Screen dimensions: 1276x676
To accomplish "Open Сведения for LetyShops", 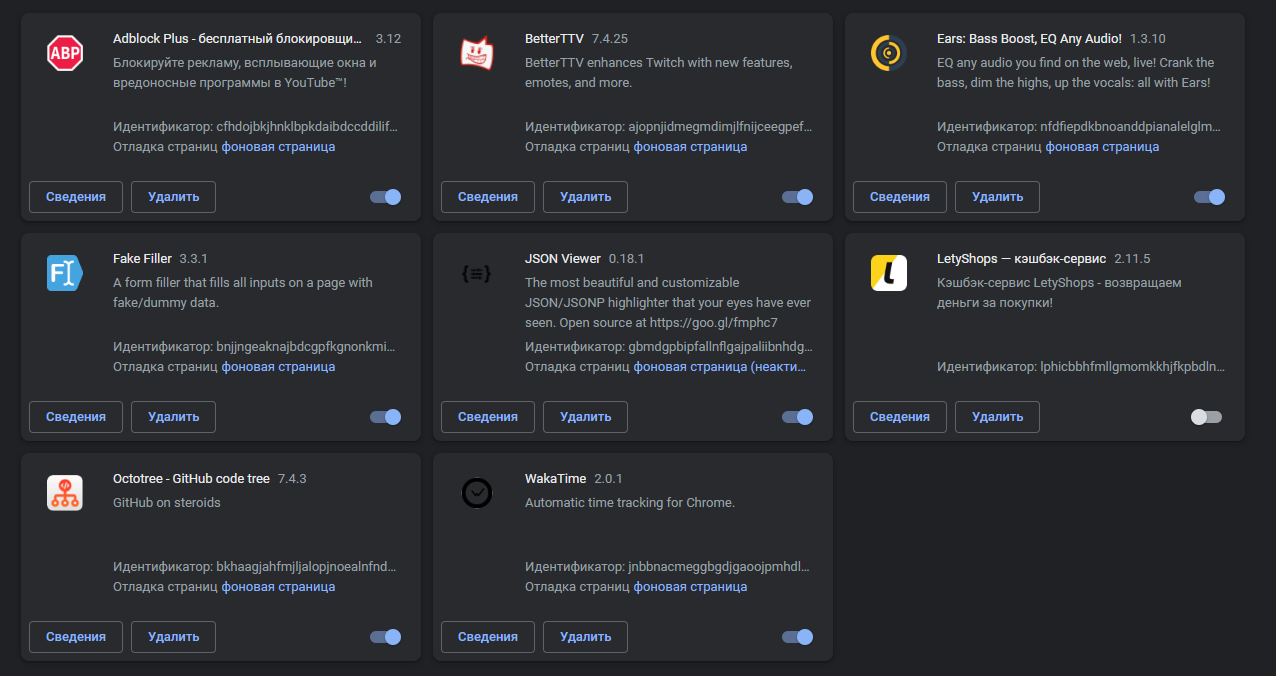I will 899,417.
